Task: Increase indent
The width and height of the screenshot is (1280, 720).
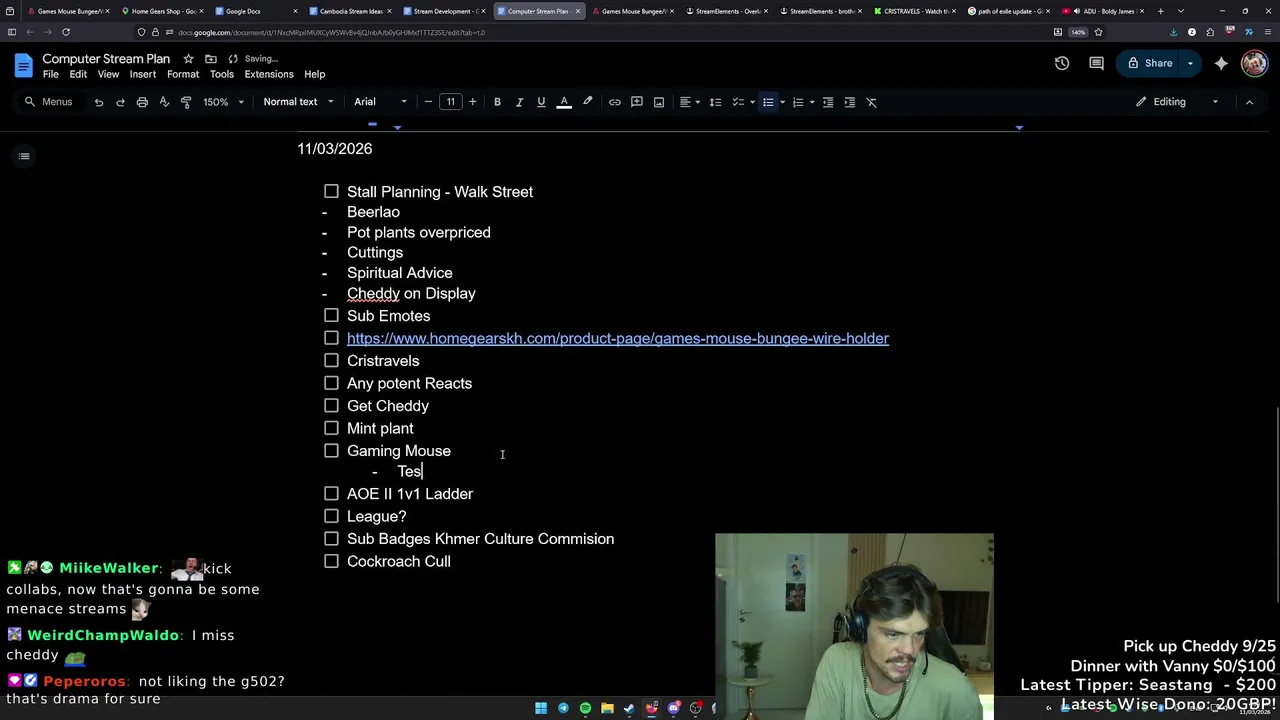Action: [850, 102]
